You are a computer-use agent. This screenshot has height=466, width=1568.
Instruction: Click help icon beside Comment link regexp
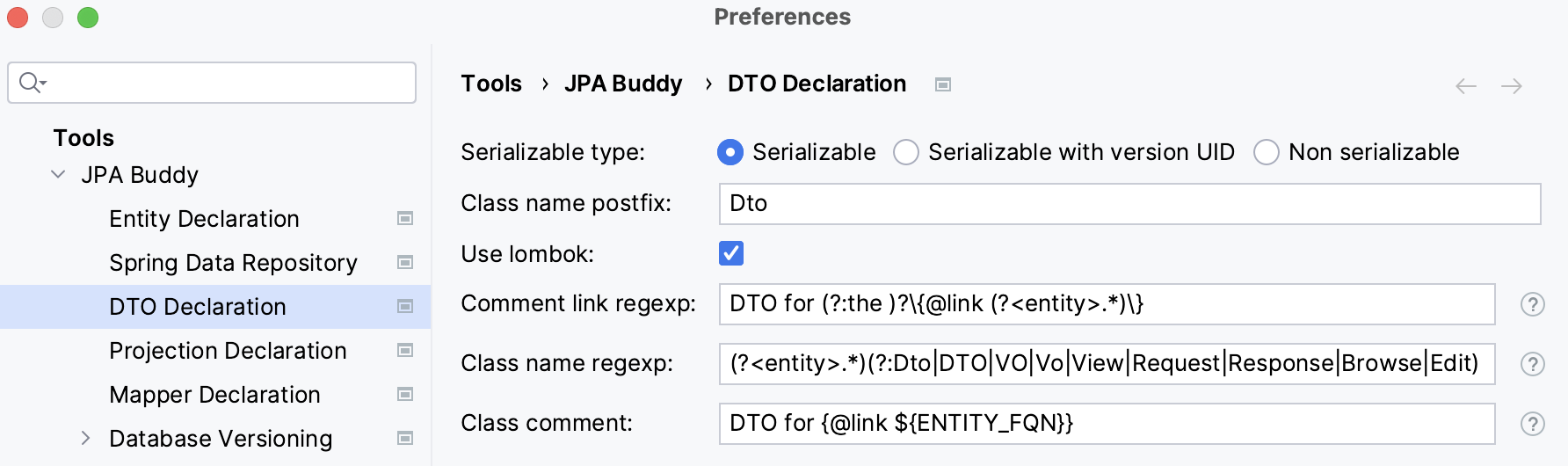tap(1532, 304)
